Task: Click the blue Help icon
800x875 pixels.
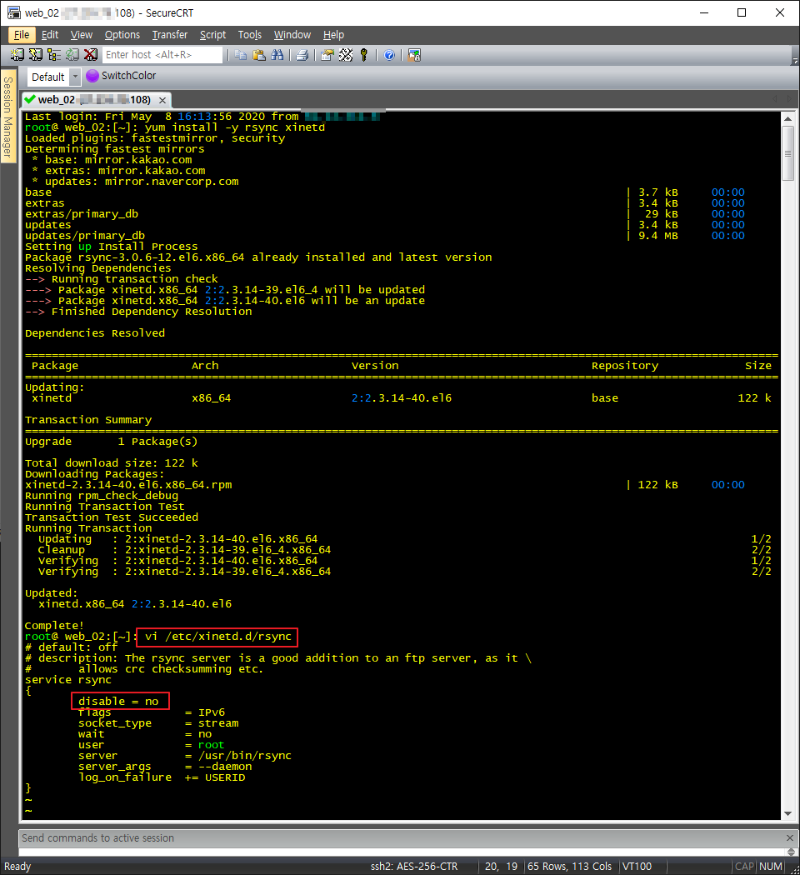Action: 389,55
